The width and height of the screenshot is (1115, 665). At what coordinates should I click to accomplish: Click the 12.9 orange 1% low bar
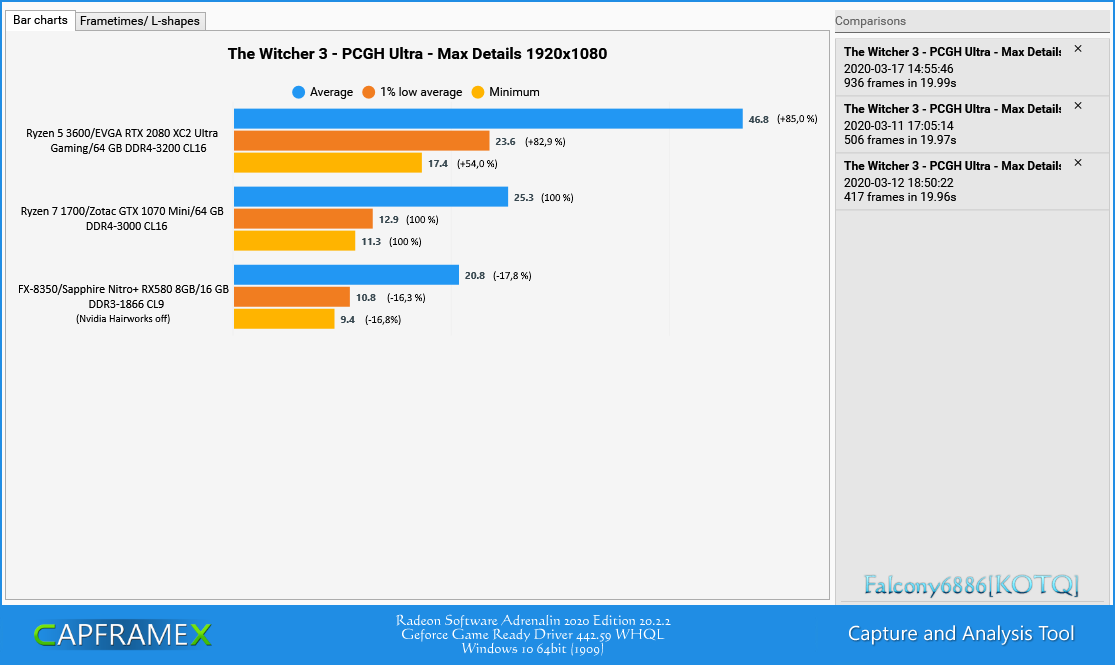click(303, 219)
